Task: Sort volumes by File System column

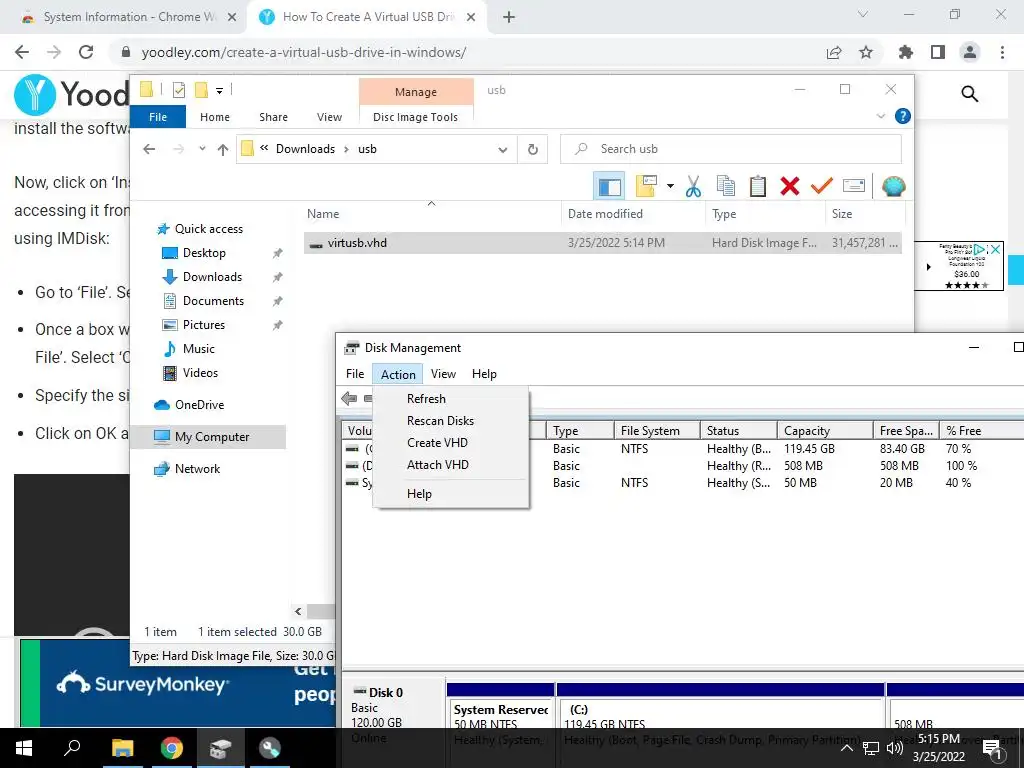Action: [x=656, y=431]
